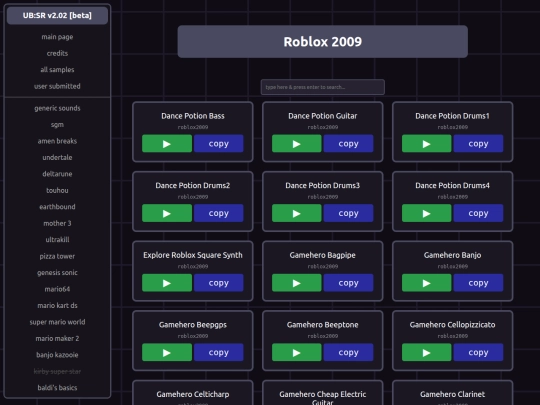This screenshot has height=405, width=540.
Task: Copy the Gamehero Beepgps sample
Action: click(x=218, y=352)
